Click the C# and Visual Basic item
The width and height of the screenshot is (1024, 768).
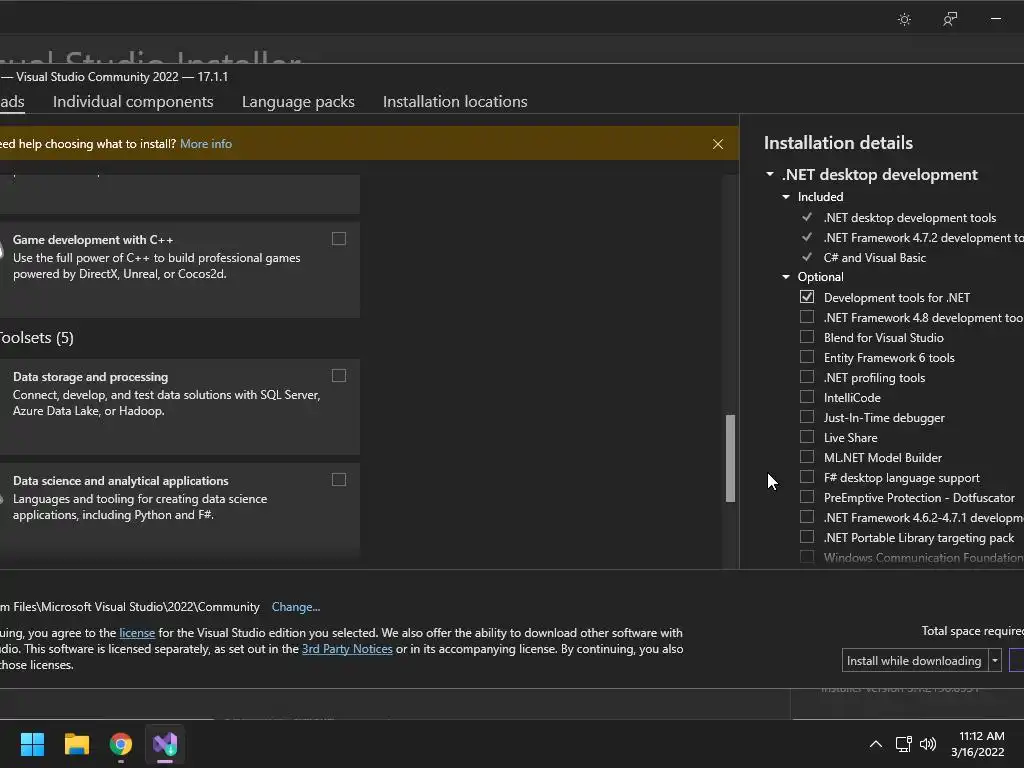tap(874, 257)
